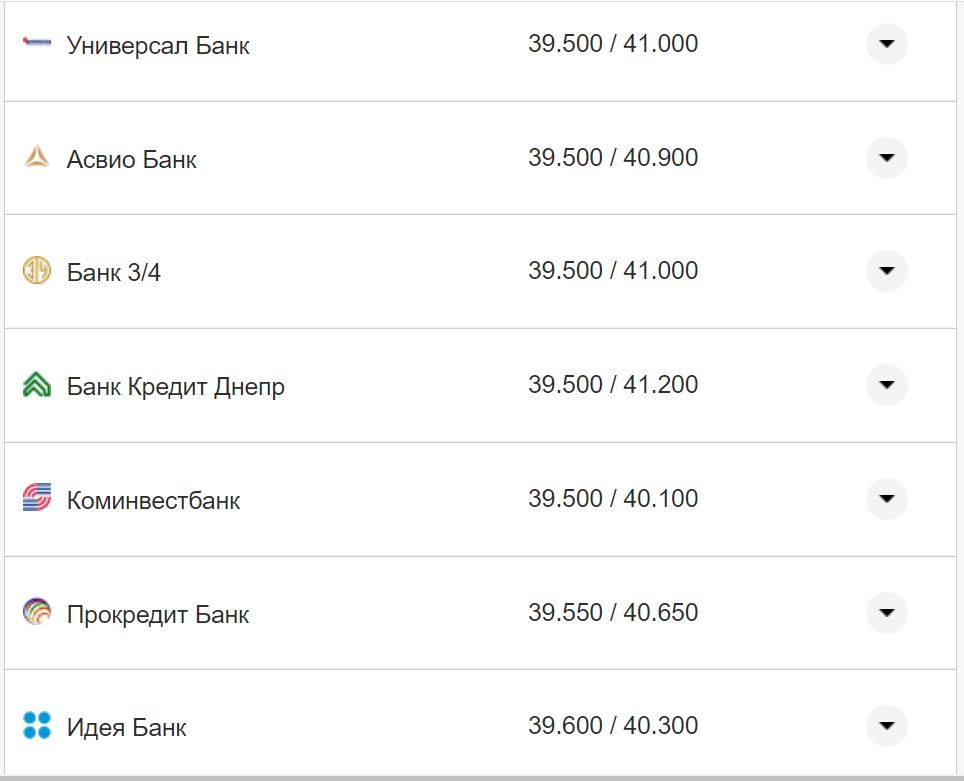The height and width of the screenshot is (781, 964).
Task: Click the Идея Банк blue dots logo
Action: (x=37, y=725)
